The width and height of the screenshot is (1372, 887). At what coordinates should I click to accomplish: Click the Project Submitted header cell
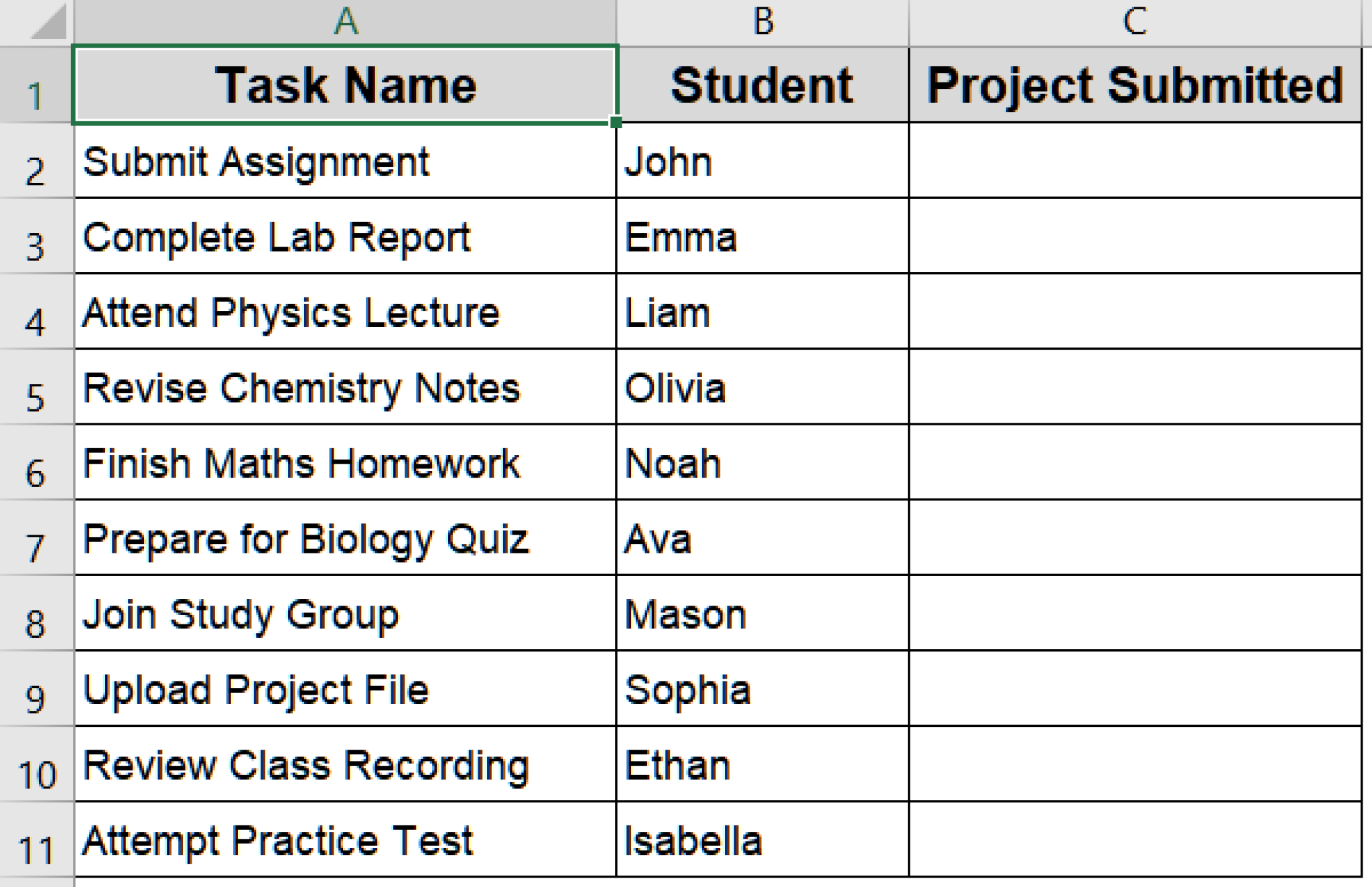1135,85
